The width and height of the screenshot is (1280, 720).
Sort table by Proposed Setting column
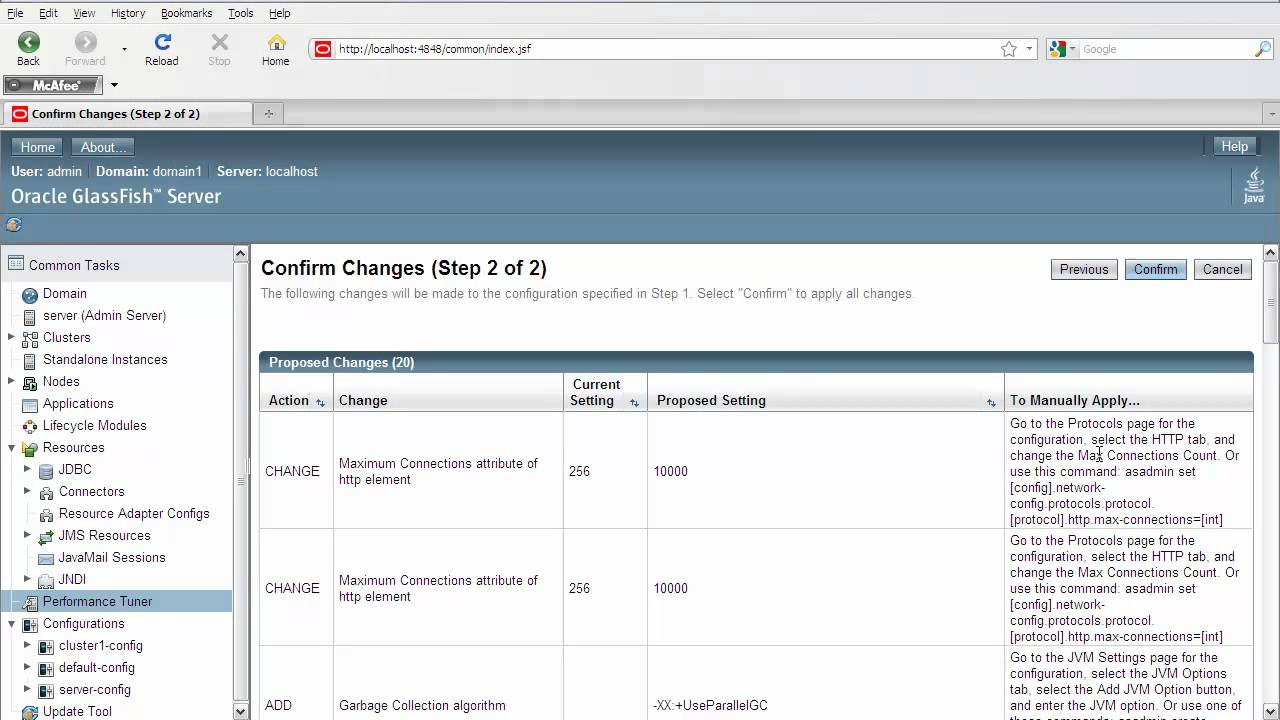pos(991,402)
